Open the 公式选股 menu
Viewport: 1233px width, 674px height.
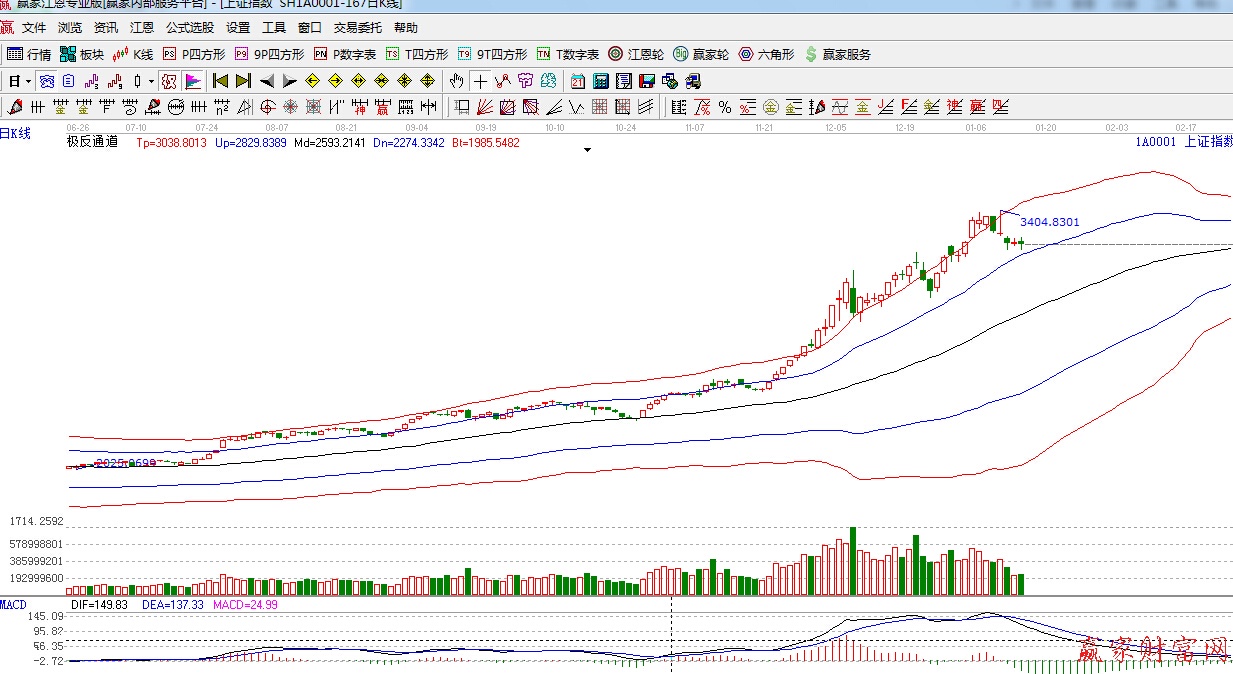coord(189,28)
